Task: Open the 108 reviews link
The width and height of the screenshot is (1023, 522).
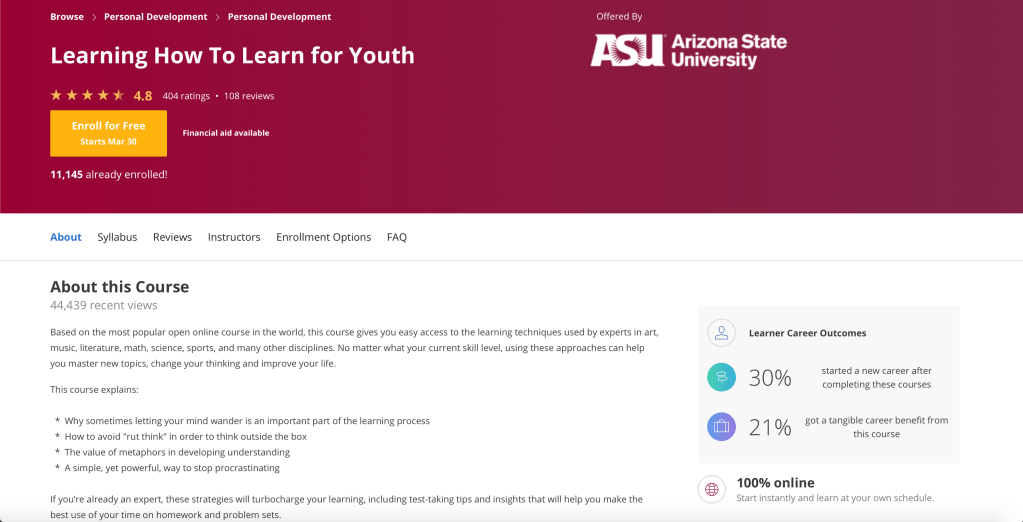Action: 249,96
